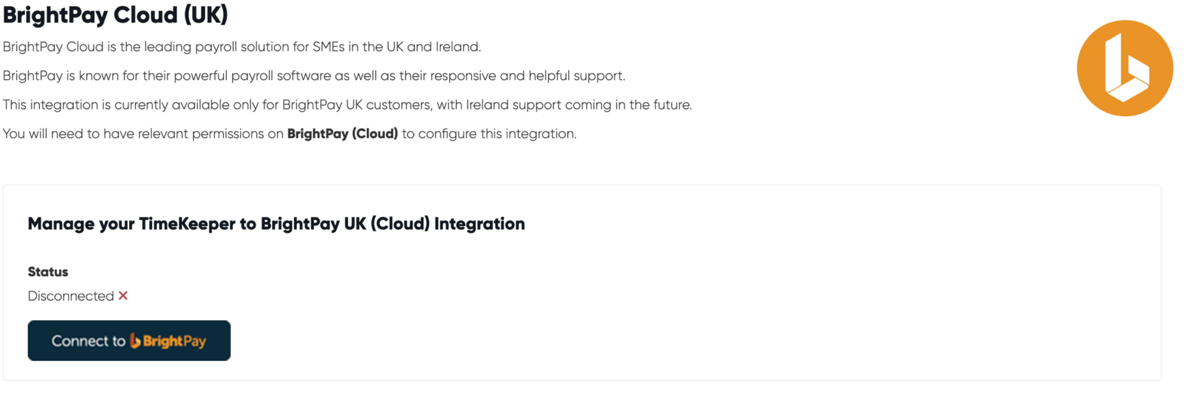This screenshot has width=1190, height=402.
Task: Click the red X disconnected icon
Action: click(x=123, y=296)
